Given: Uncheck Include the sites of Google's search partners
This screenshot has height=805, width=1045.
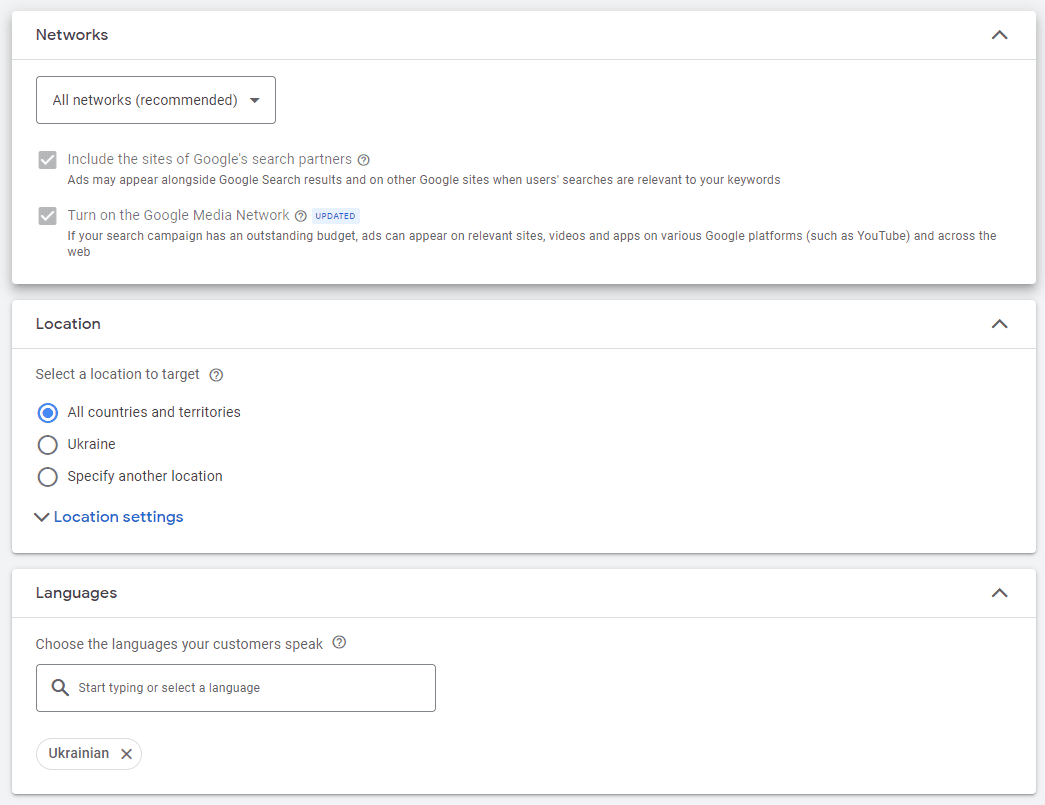Looking at the screenshot, I should (47, 159).
